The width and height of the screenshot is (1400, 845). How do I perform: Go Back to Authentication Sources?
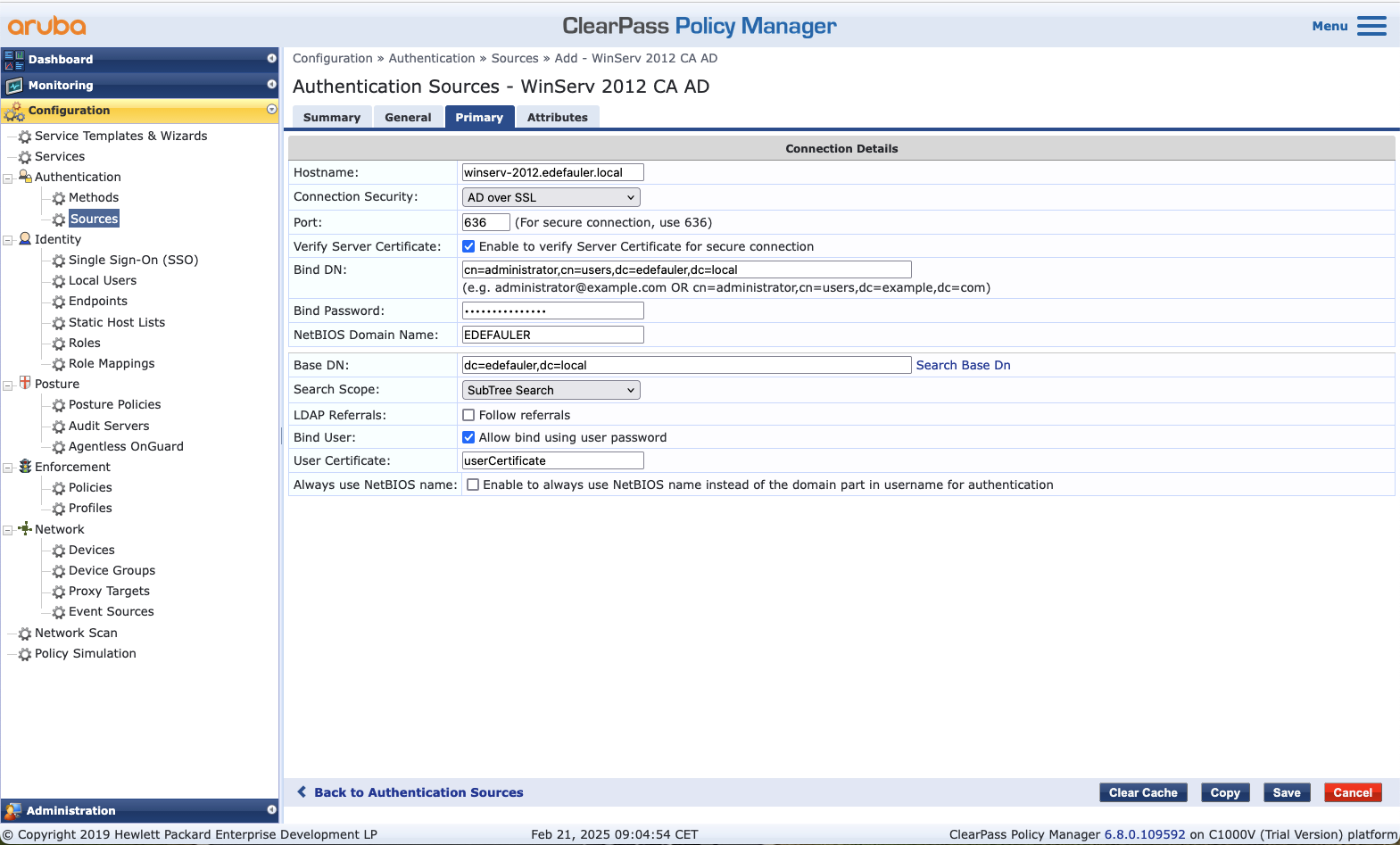point(418,792)
